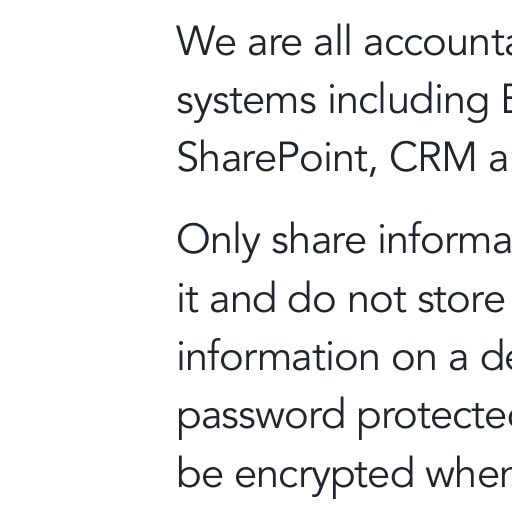Click the word "not" in "do not store"
Screen dimensions: 512x512
pos(377,300)
